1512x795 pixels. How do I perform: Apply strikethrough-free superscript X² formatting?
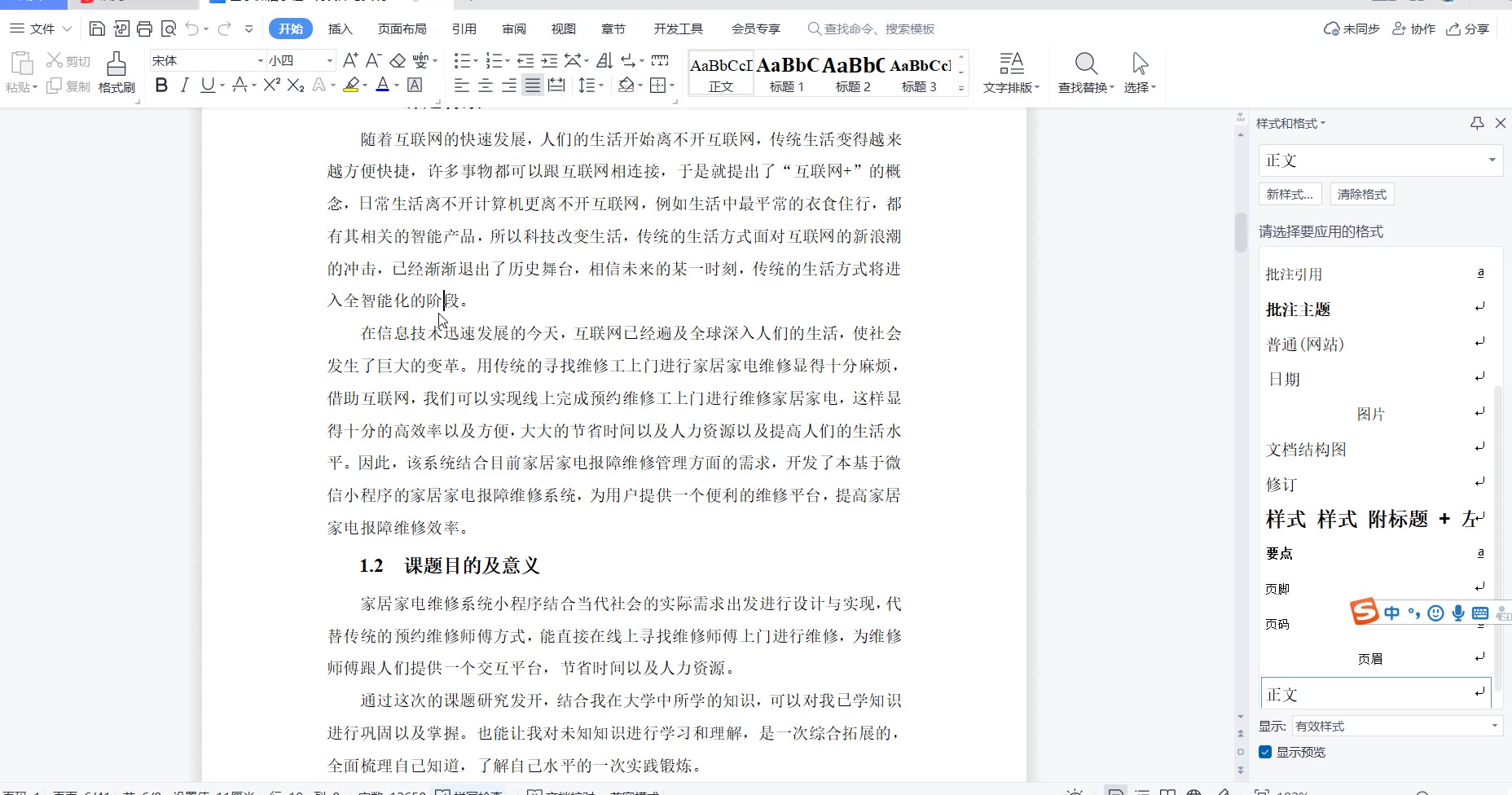click(271, 85)
